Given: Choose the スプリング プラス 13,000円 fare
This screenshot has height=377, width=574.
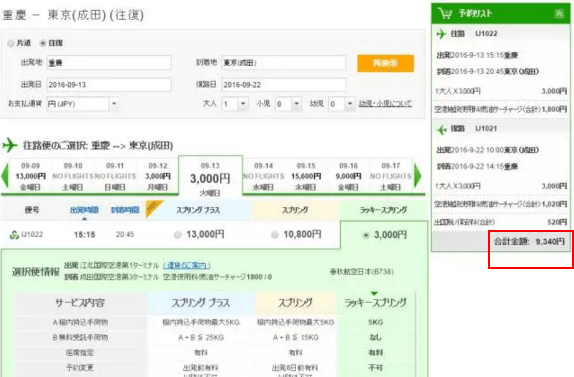Looking at the screenshot, I should [178, 235].
